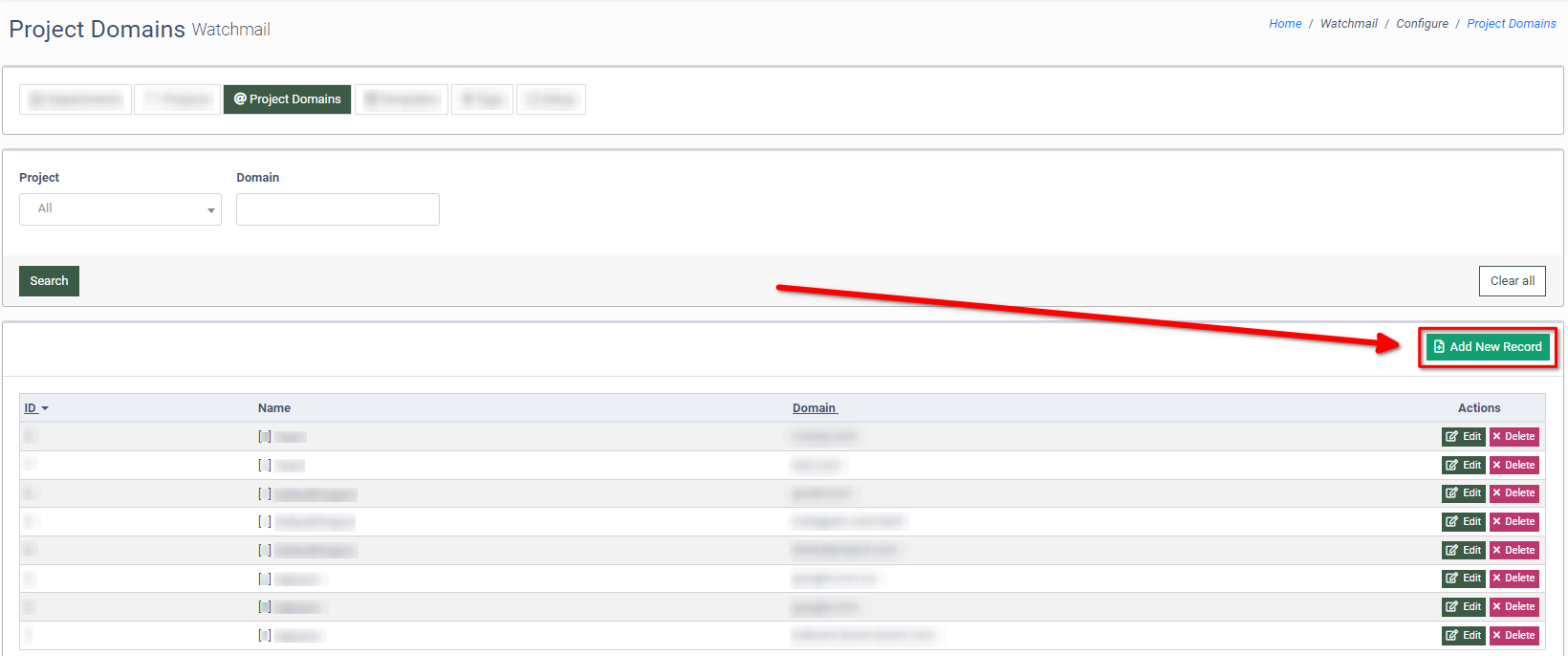Sort the table by Domain column header

pyautogui.click(x=815, y=408)
